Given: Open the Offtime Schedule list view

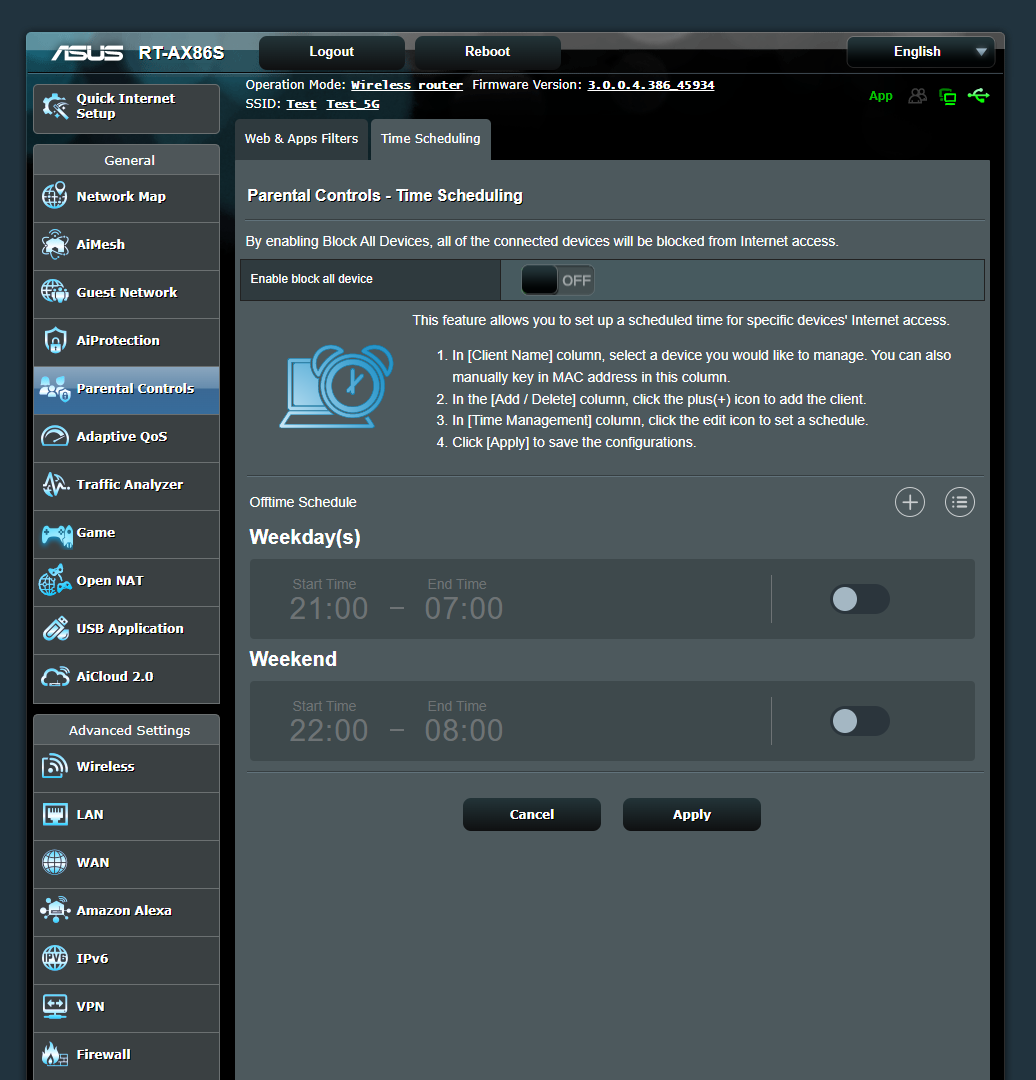Looking at the screenshot, I should pos(959,501).
